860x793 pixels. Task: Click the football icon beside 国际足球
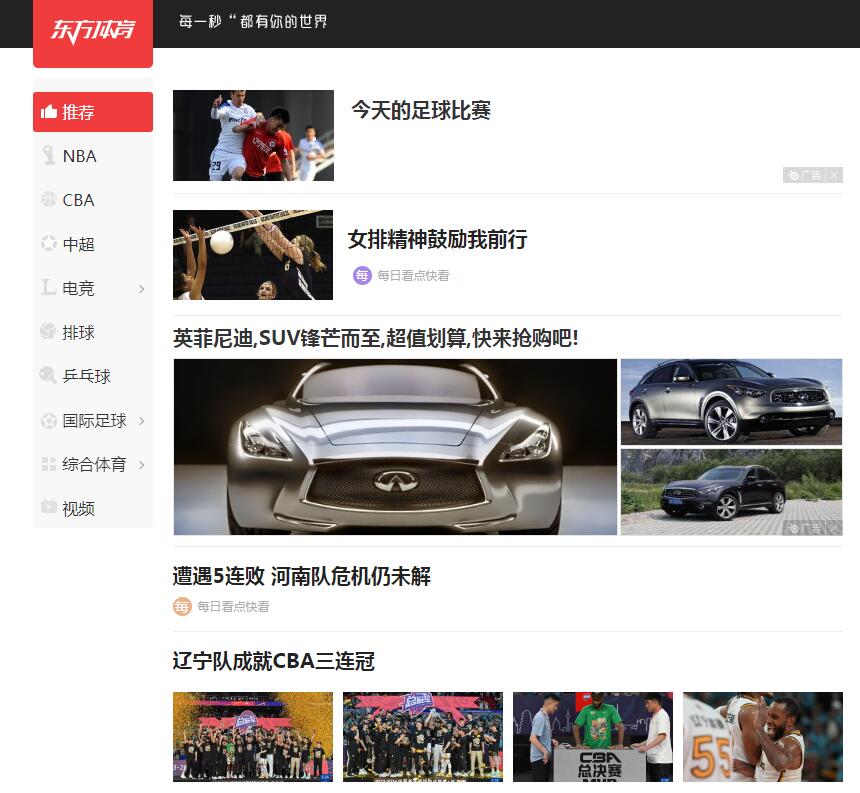pos(49,421)
